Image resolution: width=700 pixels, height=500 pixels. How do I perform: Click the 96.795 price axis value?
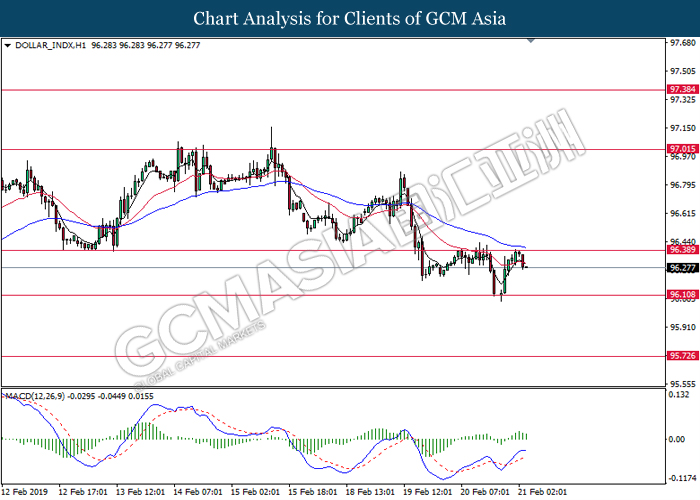[683, 185]
